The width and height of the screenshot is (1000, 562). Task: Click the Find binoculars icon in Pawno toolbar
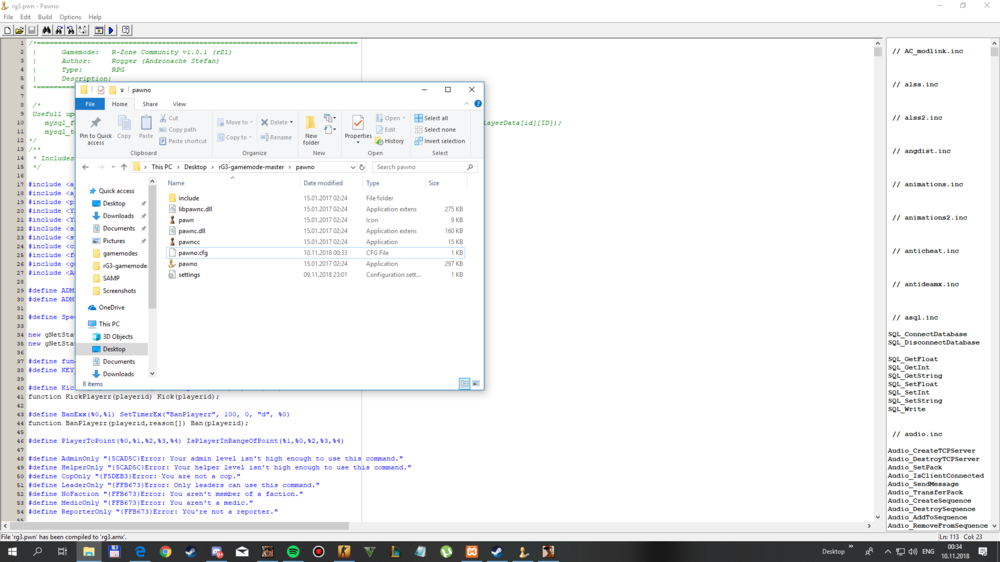point(47,30)
